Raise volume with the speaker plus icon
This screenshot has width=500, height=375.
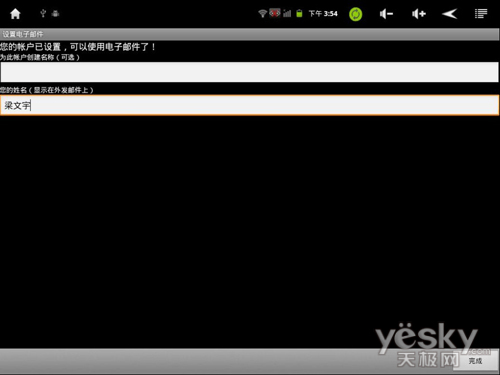(x=419, y=14)
